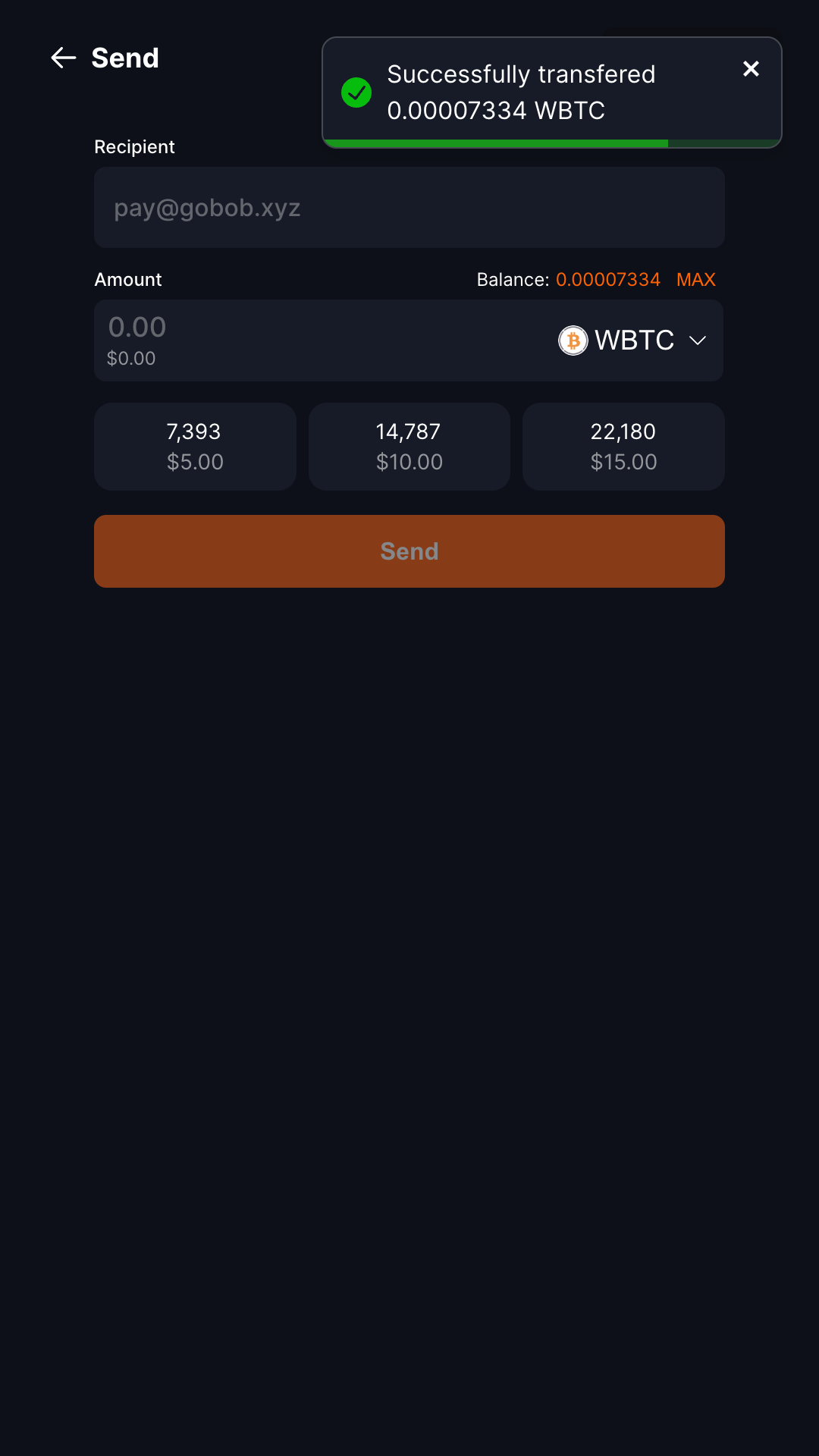Expand the token selector chevron
Viewport: 819px width, 1456px height.
(x=698, y=340)
